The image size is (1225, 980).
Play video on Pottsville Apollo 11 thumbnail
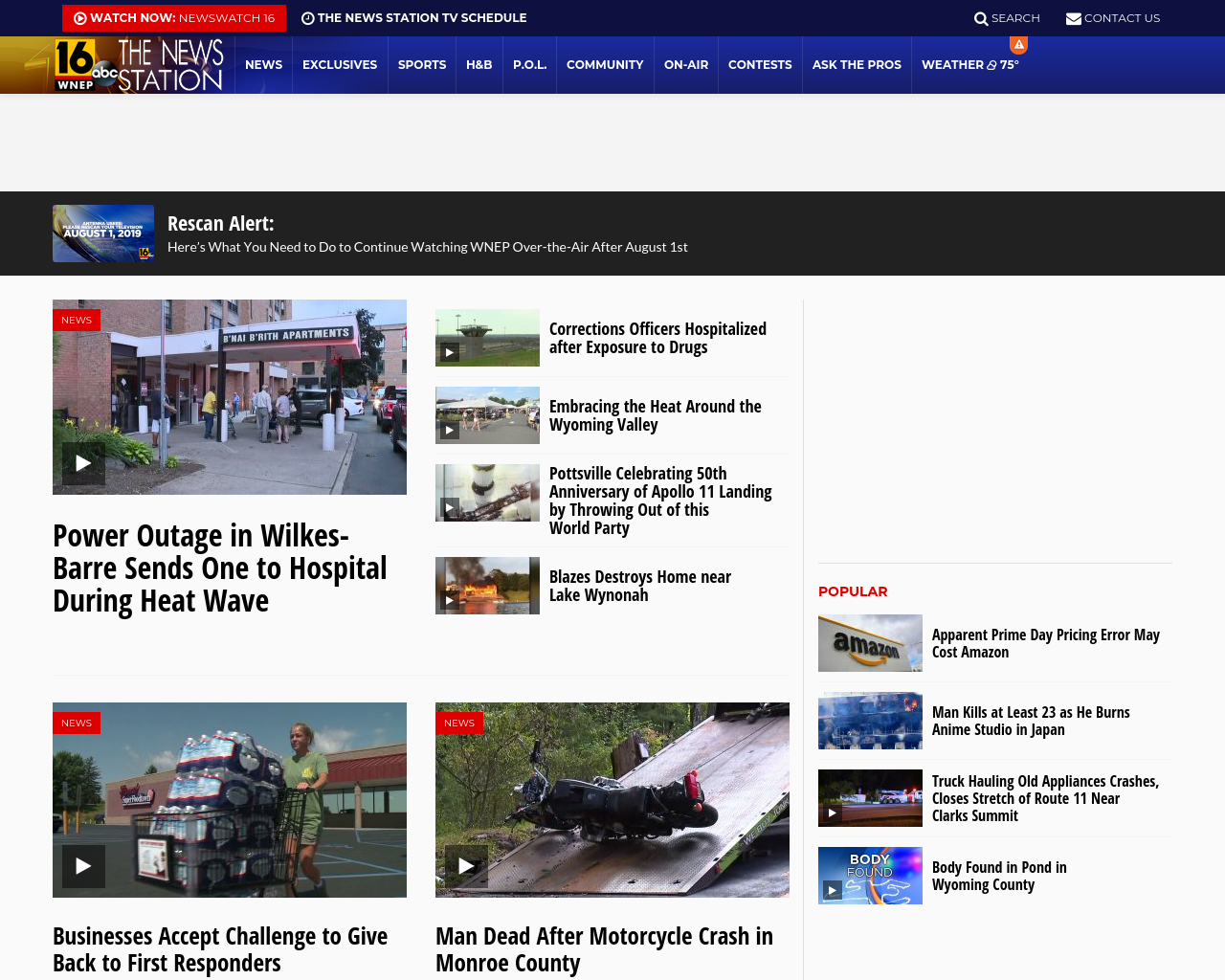(x=450, y=507)
